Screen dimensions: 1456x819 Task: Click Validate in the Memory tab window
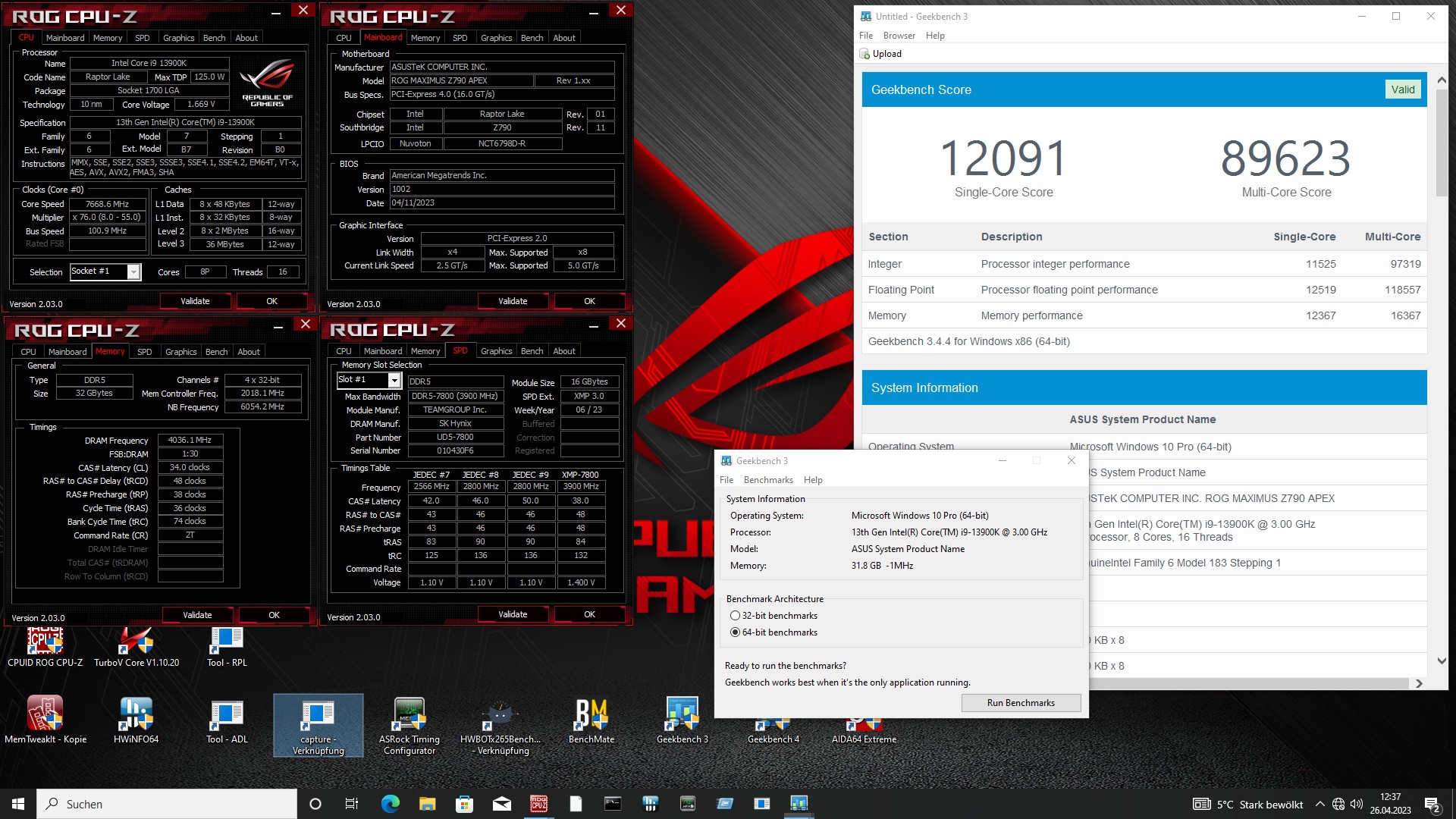197,615
